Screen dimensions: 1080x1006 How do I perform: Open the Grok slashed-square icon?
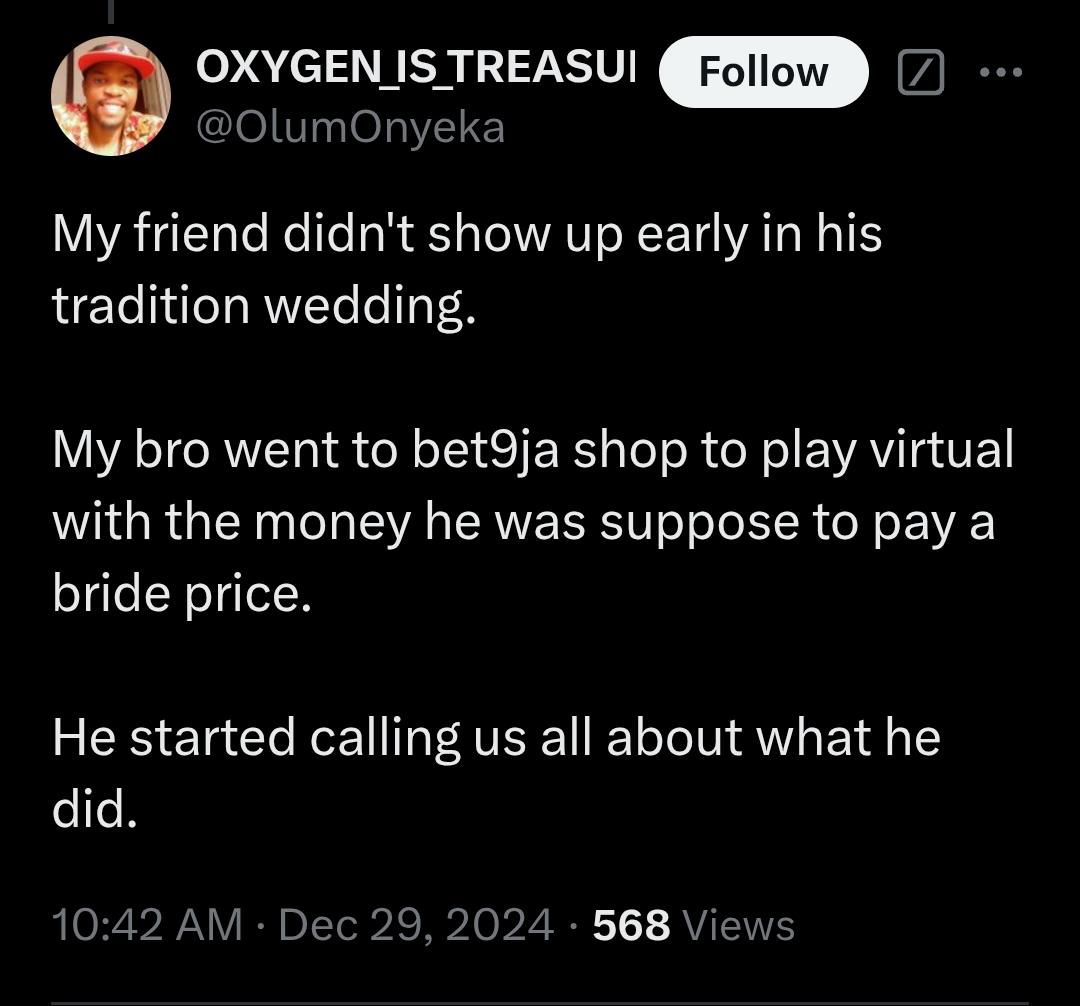920,73
